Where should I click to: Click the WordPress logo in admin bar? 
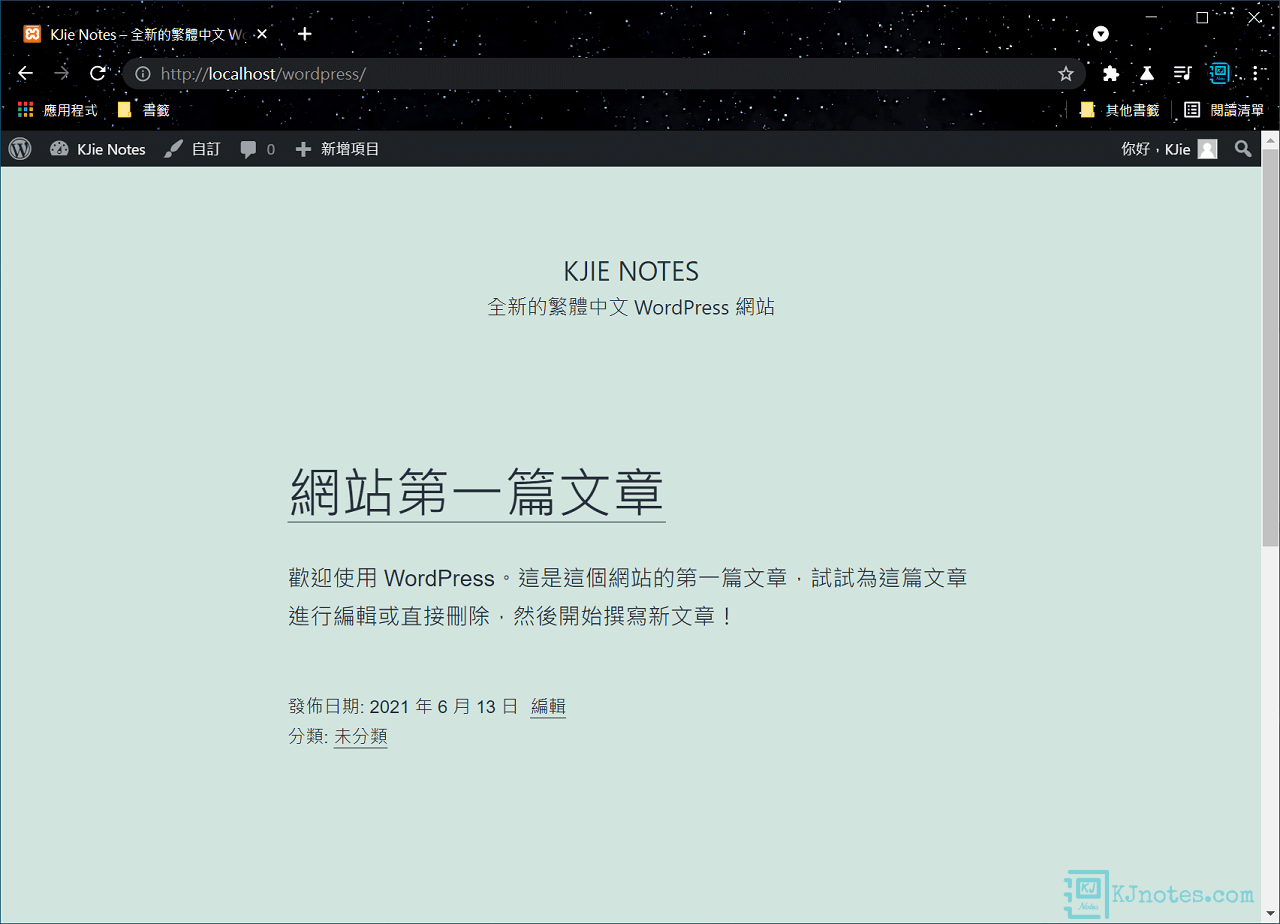point(20,149)
